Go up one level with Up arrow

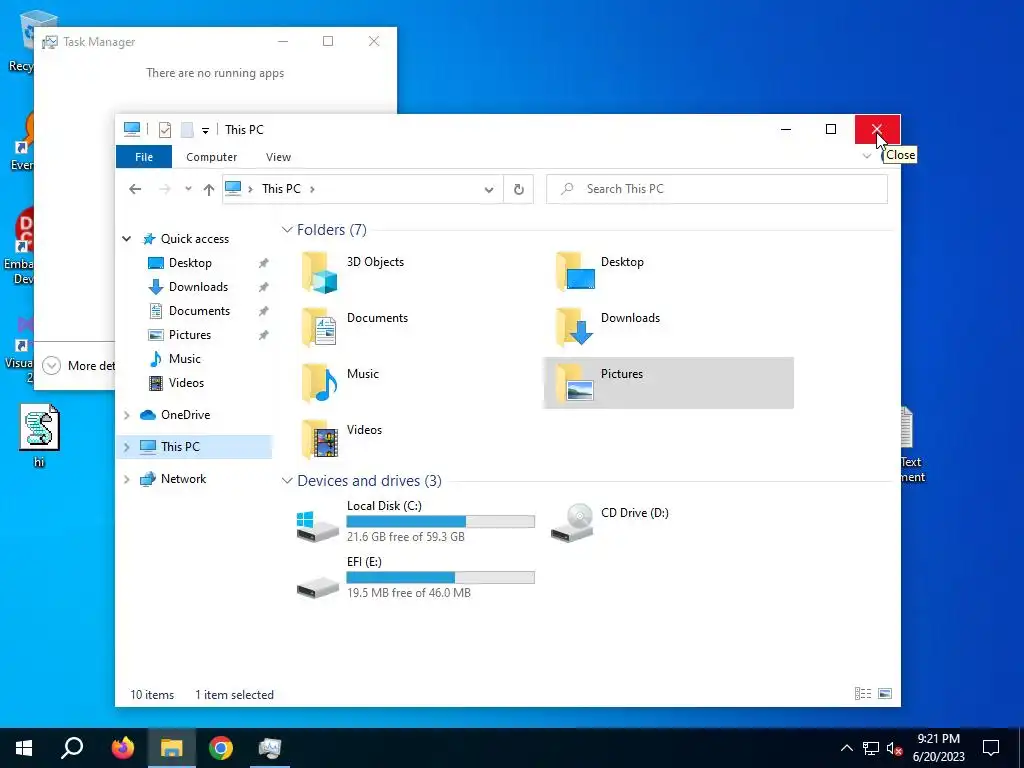point(208,189)
